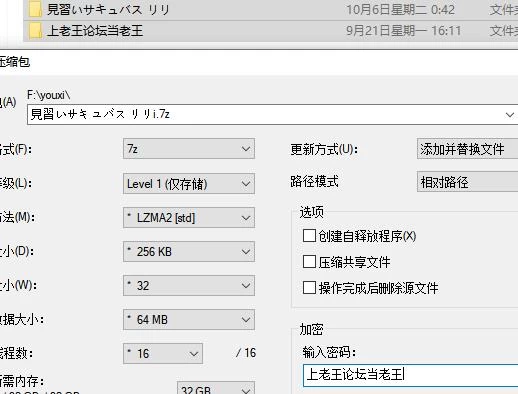Click the folder icon of 上老王论坛当老王
Viewport: 518px width, 394px height.
point(35,31)
